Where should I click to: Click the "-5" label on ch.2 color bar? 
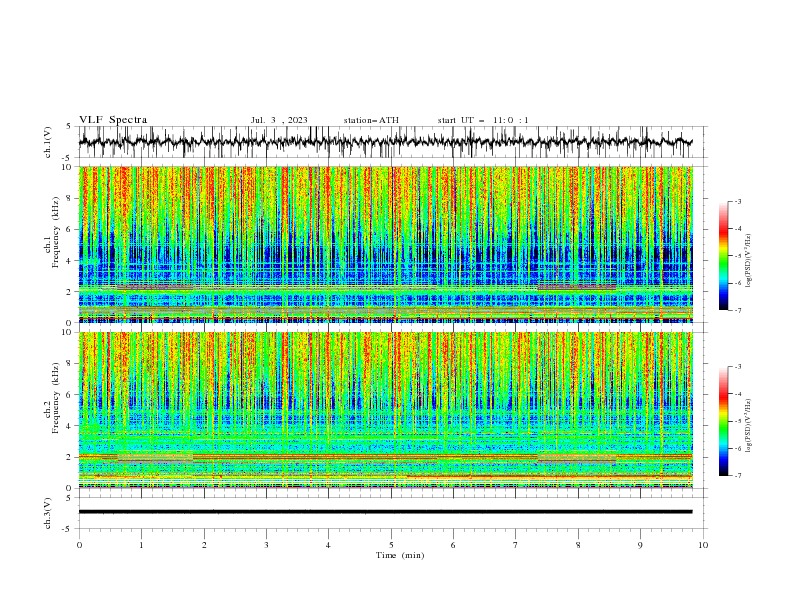click(737, 421)
